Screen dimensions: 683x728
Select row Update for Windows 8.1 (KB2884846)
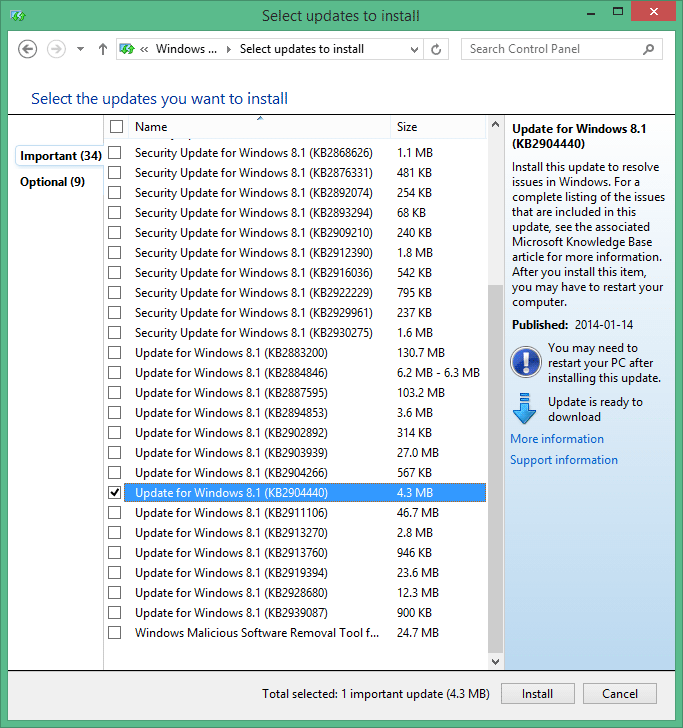[305, 373]
